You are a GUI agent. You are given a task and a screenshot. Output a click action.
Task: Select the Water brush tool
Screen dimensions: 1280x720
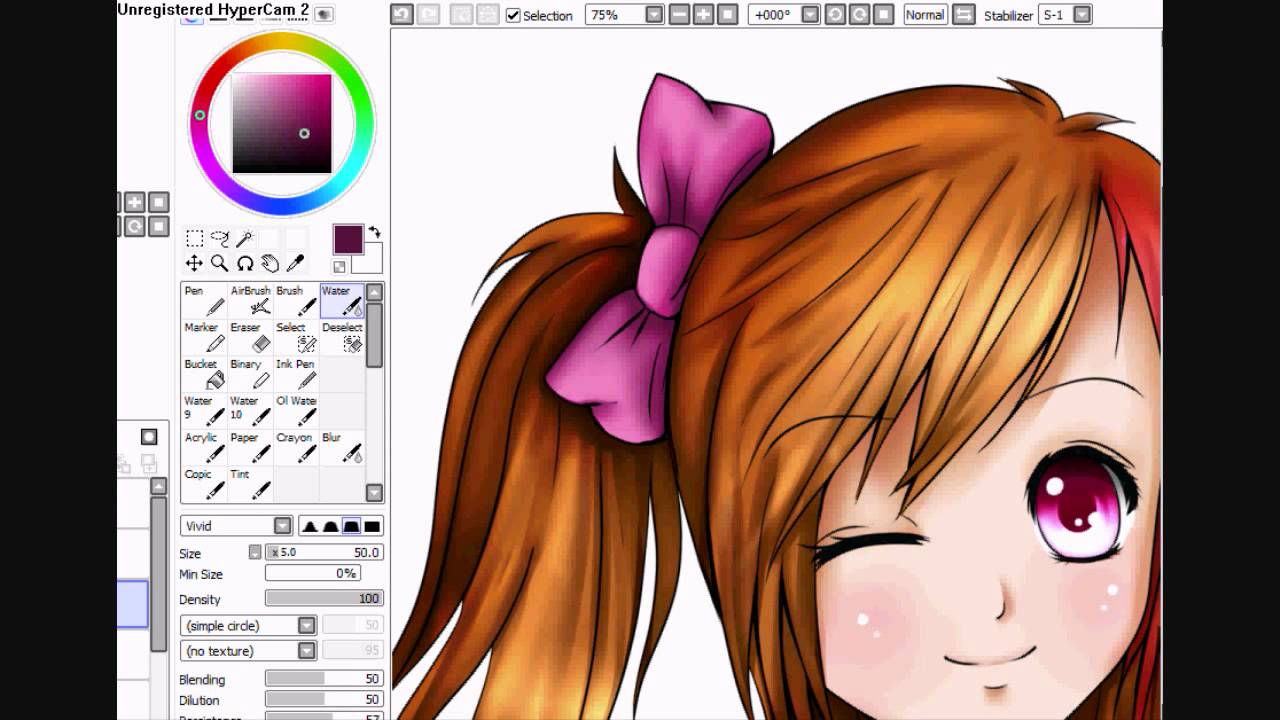coord(342,301)
